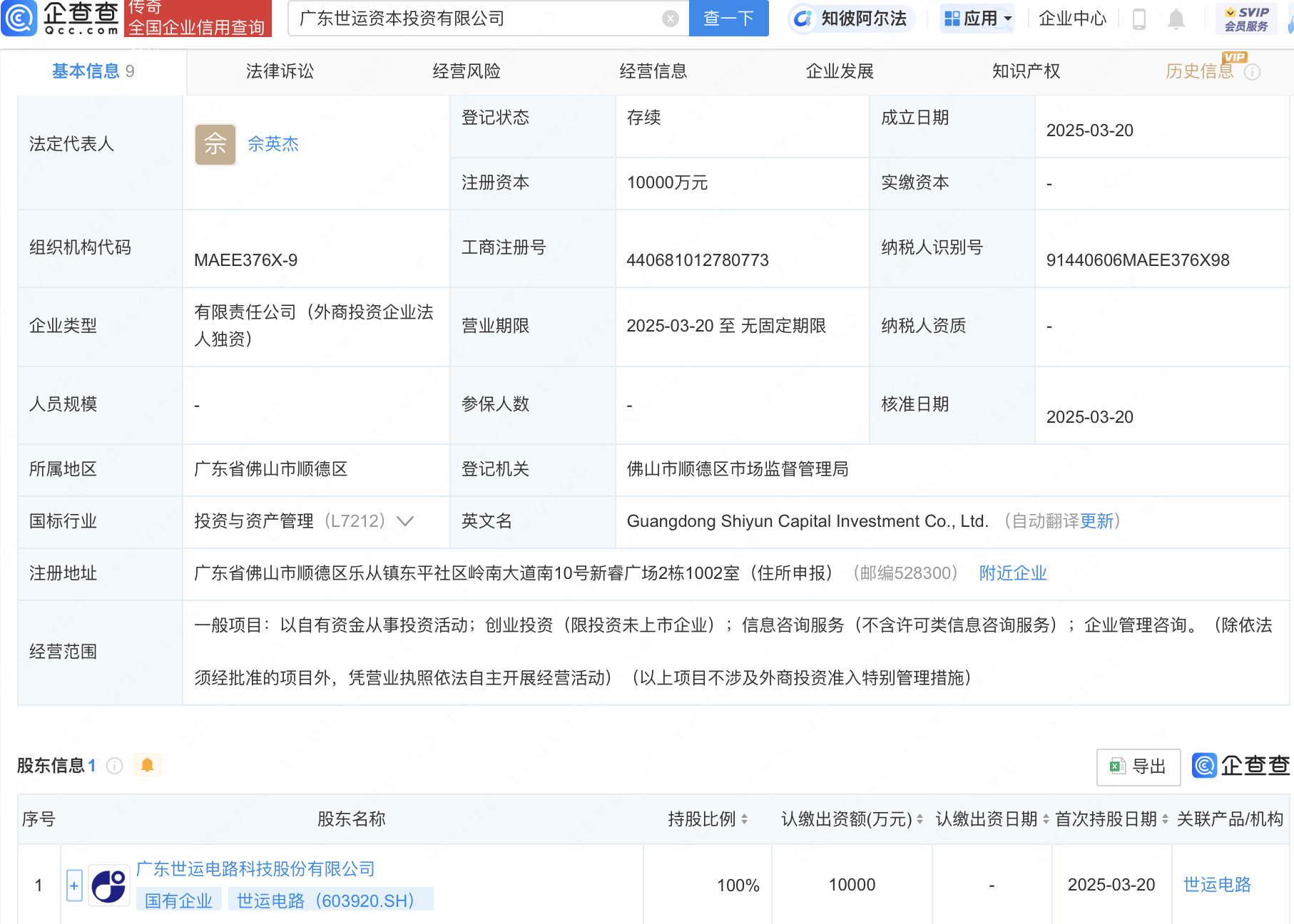Click 广东省佛山市顺德区 region value
The height and width of the screenshot is (924, 1294).
pos(271,469)
